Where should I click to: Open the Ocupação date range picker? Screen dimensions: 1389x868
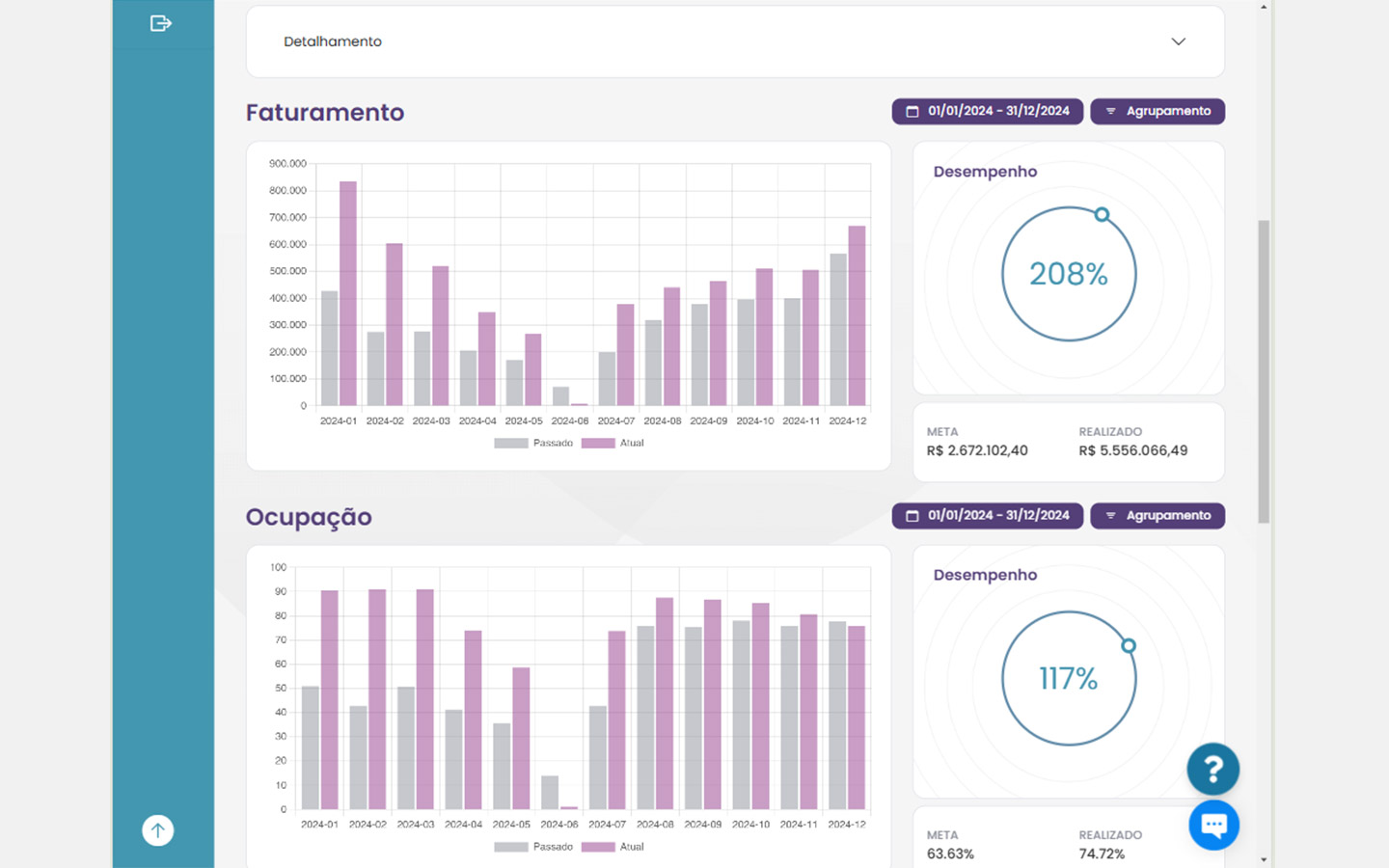tap(987, 516)
